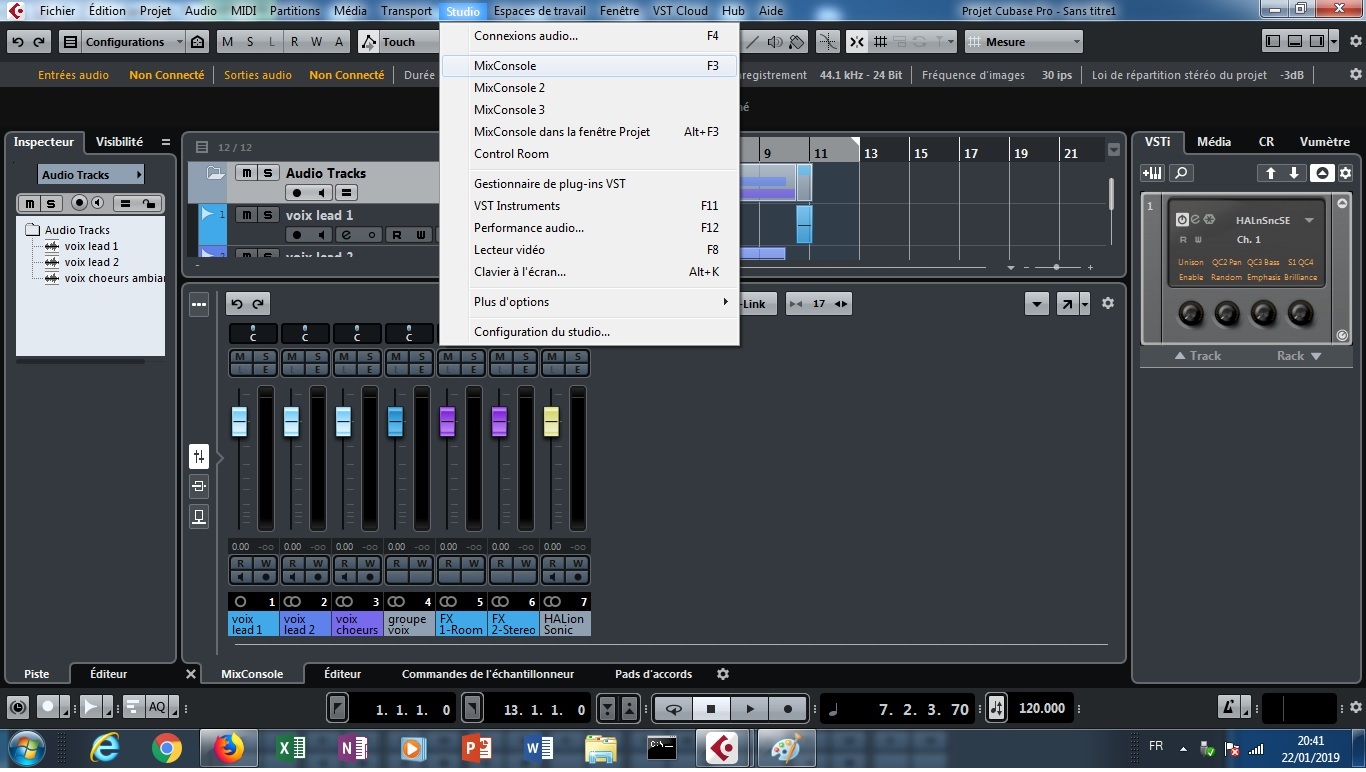This screenshot has height=772, width=1366.
Task: Click the transport Play button
Action: click(x=750, y=709)
